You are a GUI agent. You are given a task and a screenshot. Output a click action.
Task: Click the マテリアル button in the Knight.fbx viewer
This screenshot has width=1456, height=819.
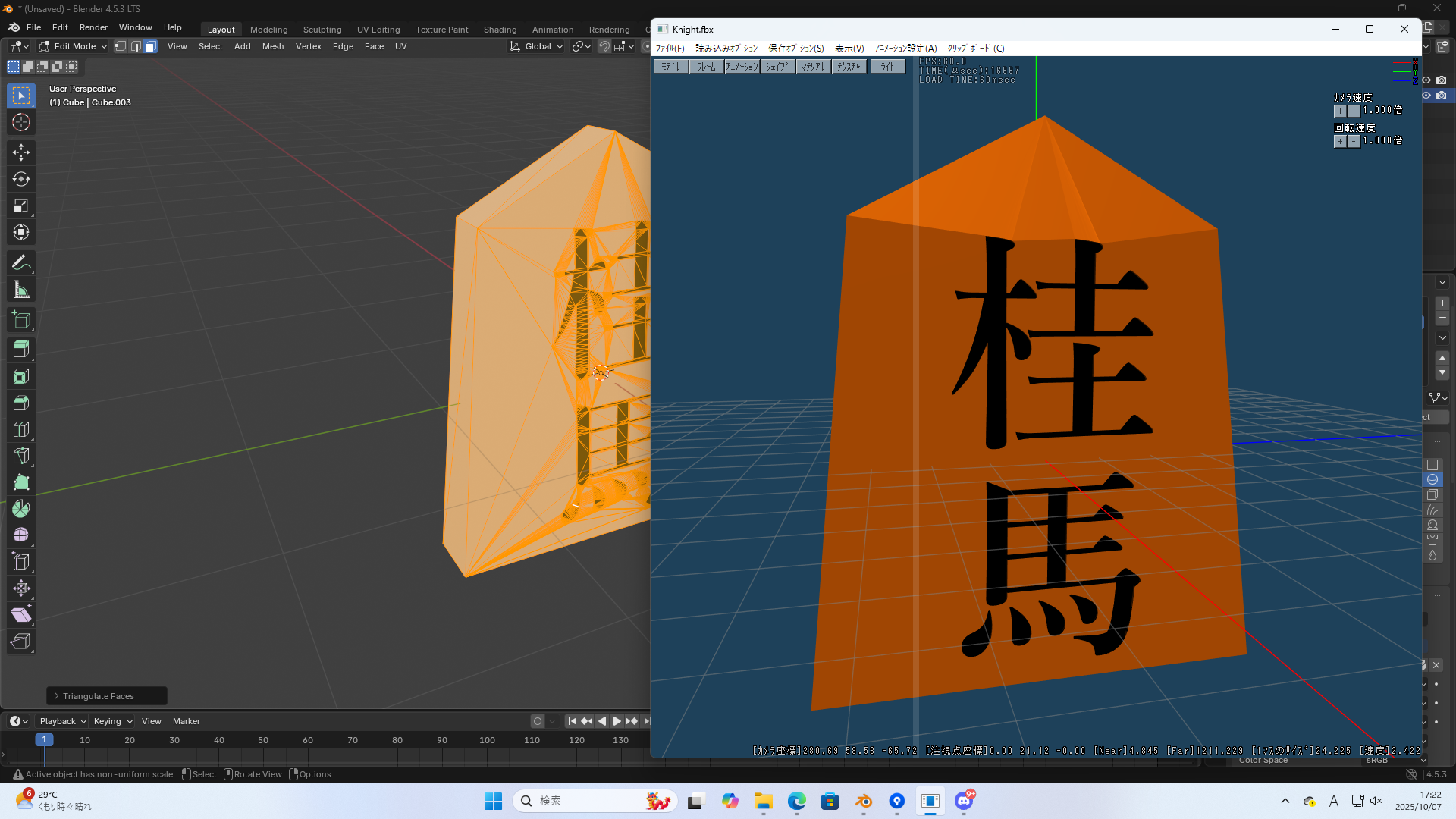[x=813, y=67]
